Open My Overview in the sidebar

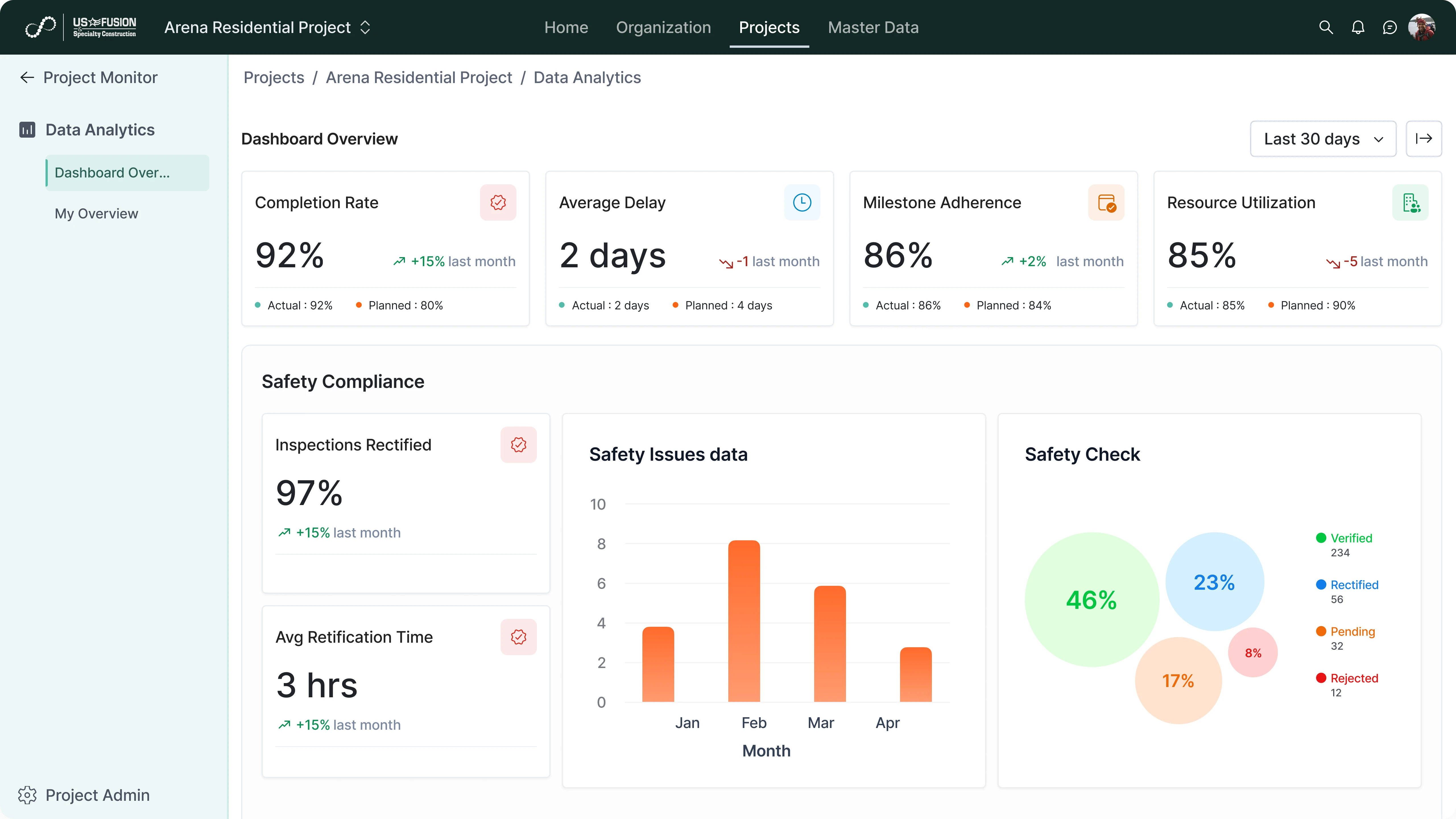pyautogui.click(x=96, y=213)
